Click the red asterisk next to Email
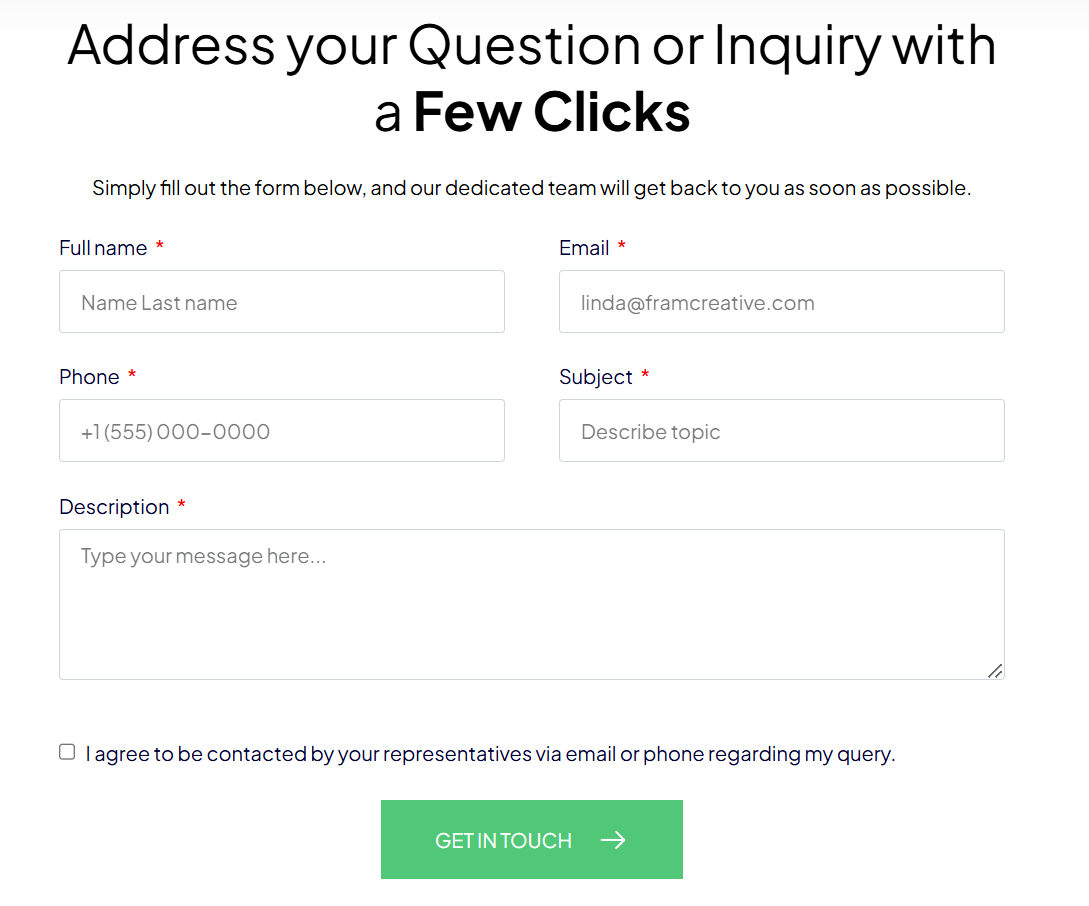This screenshot has height=906, width=1089. click(622, 247)
